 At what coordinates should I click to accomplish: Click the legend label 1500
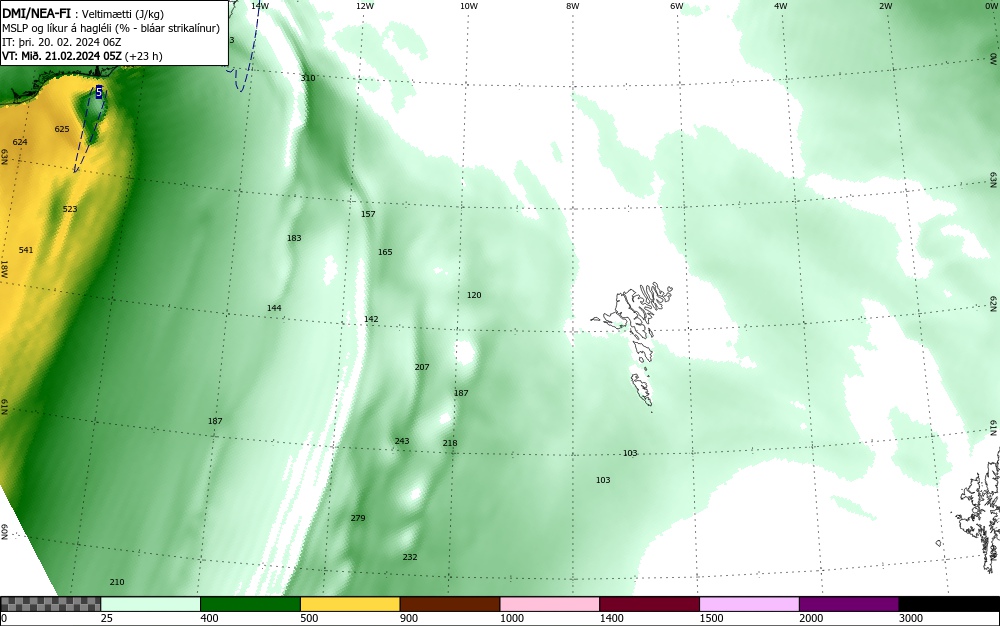(x=711, y=618)
